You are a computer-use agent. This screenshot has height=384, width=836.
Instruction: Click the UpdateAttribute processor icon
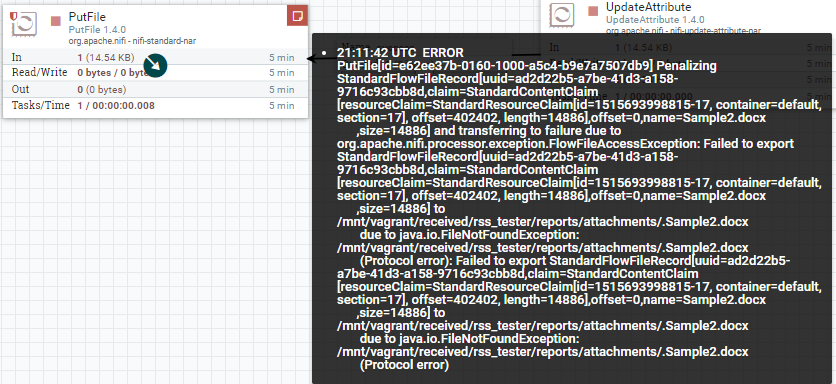(562, 14)
